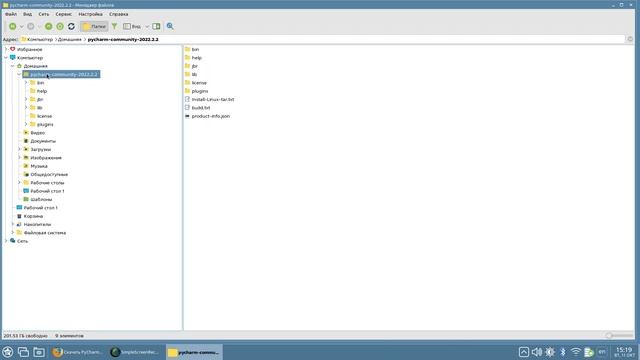Select Шаблоны folder in the tree

pyautogui.click(x=41, y=199)
